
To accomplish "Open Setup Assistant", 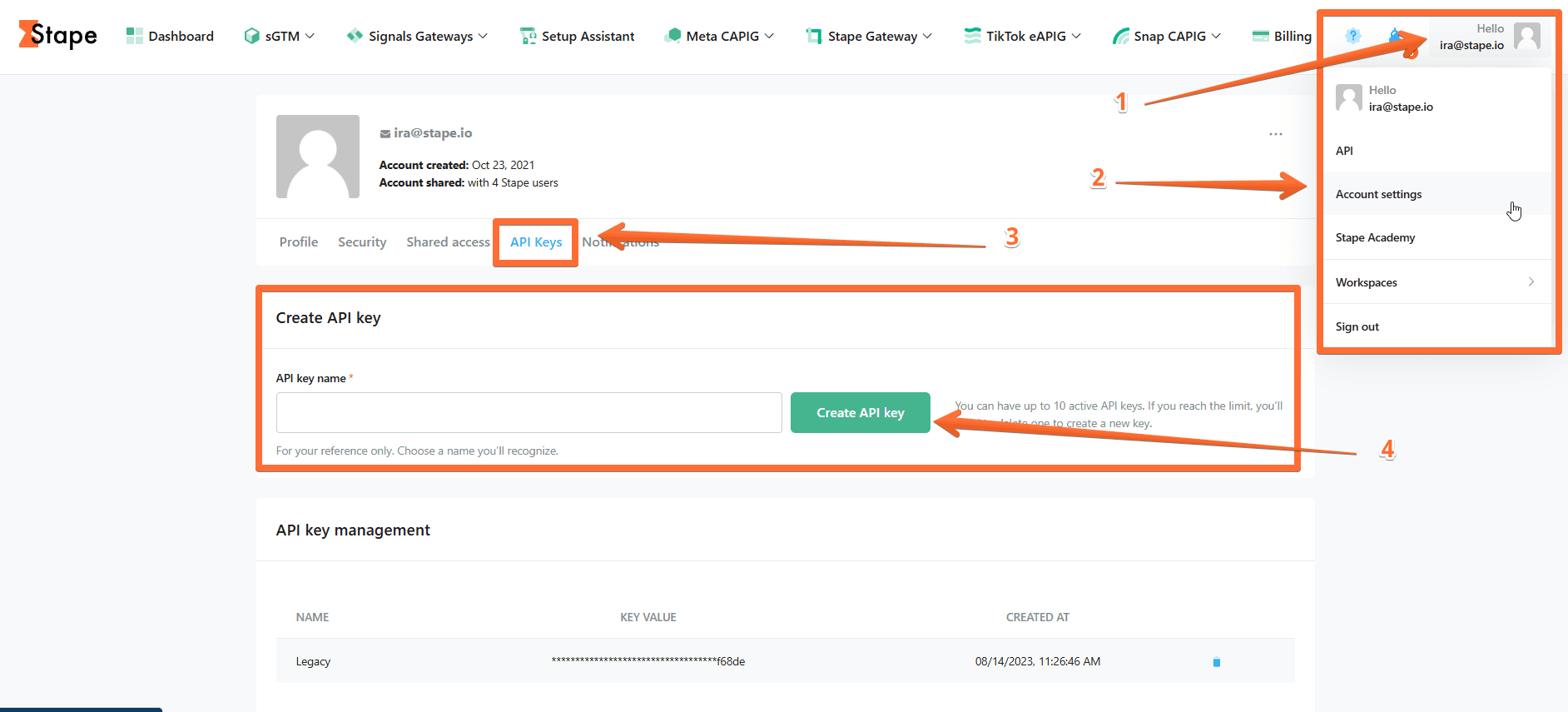I will click(577, 36).
